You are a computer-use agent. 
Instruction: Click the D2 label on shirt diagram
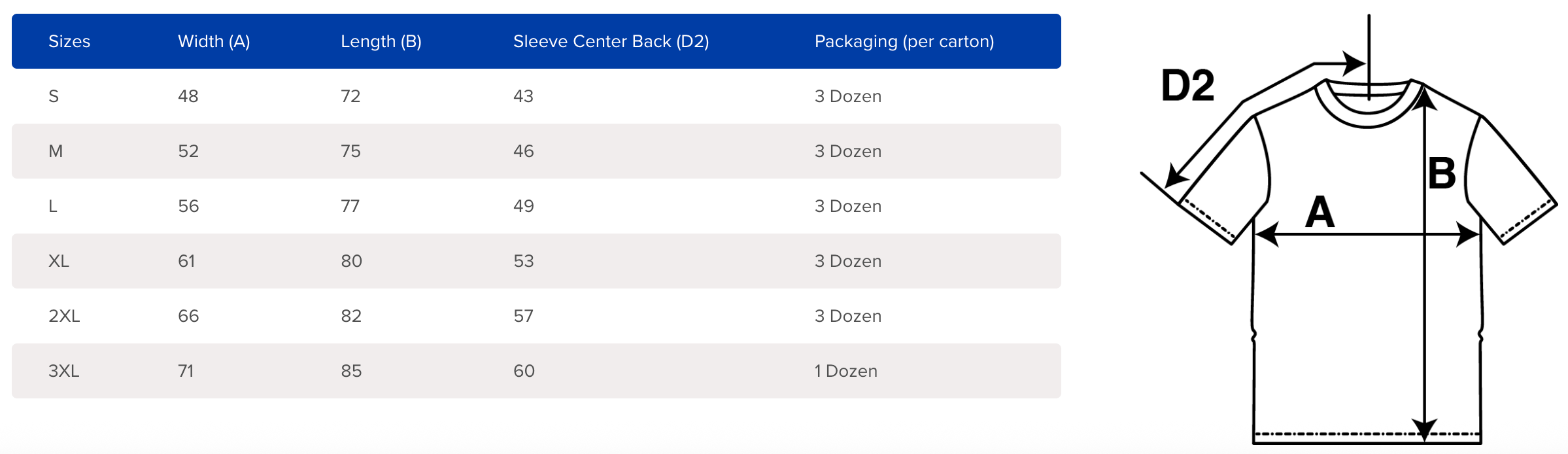click(1187, 86)
